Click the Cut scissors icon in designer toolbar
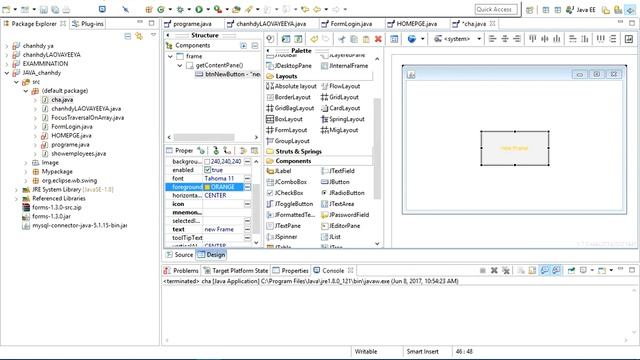640x360 pixels. pos(342,39)
